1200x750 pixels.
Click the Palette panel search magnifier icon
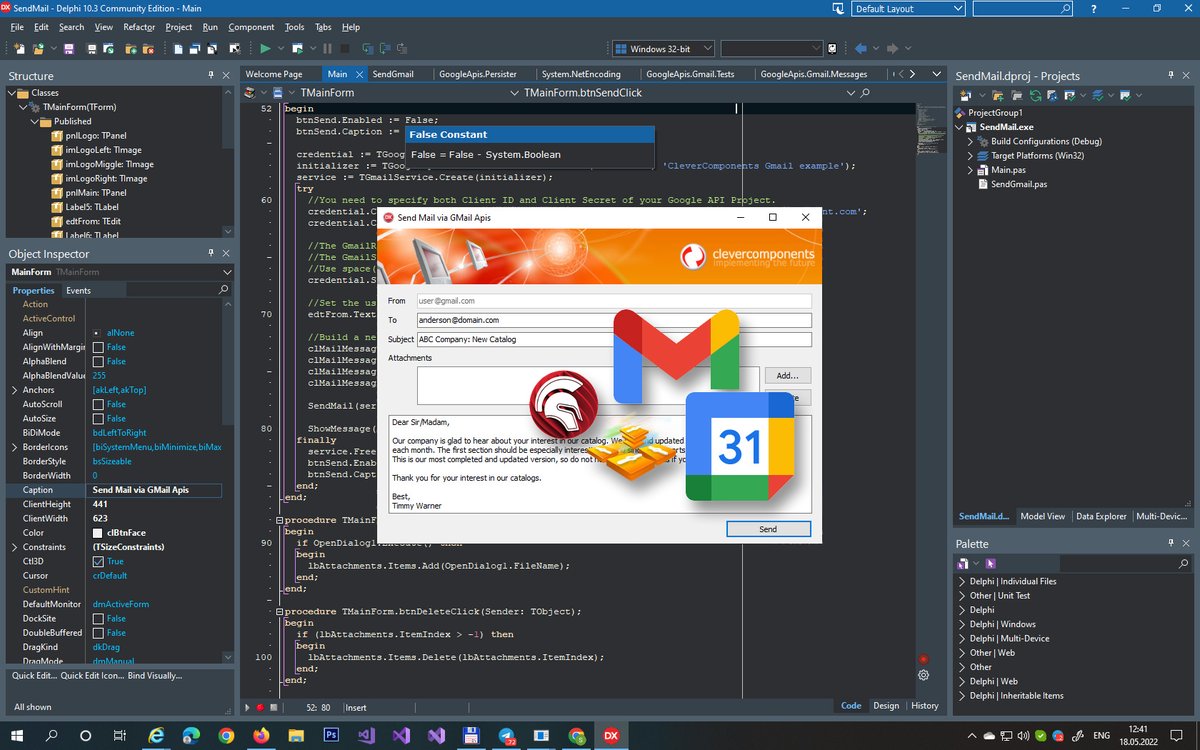click(x=1182, y=564)
